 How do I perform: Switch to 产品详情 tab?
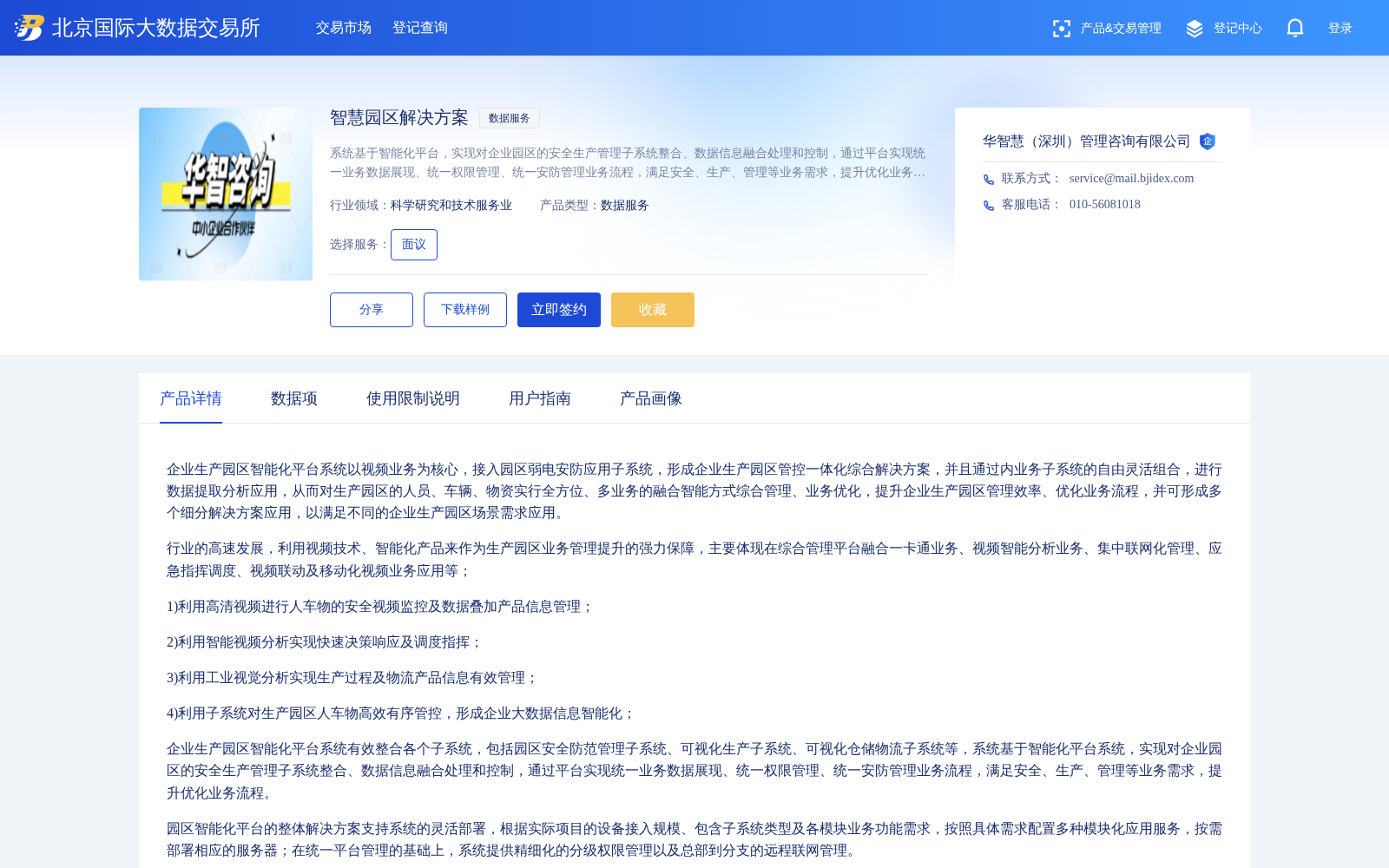point(191,398)
